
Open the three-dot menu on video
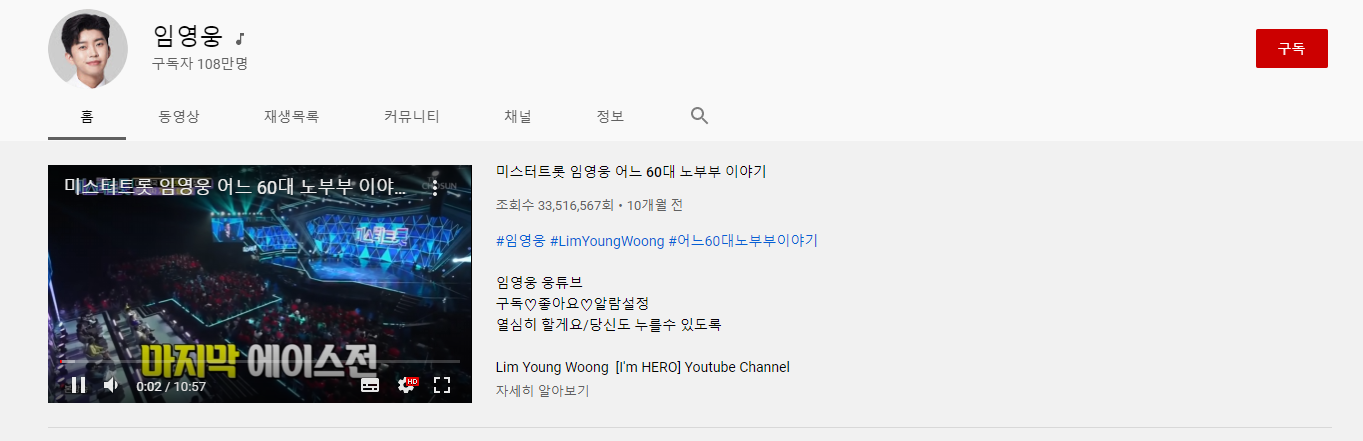[435, 187]
